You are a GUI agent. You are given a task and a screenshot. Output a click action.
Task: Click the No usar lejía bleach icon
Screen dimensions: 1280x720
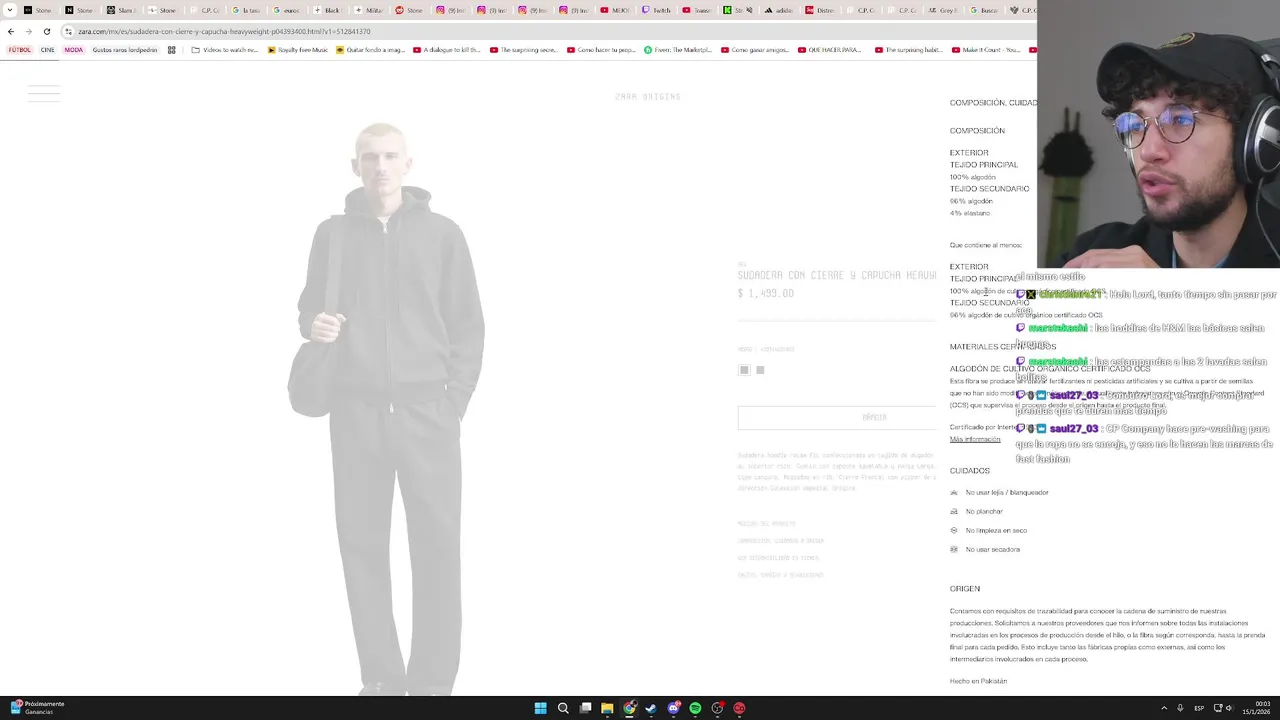(954, 493)
